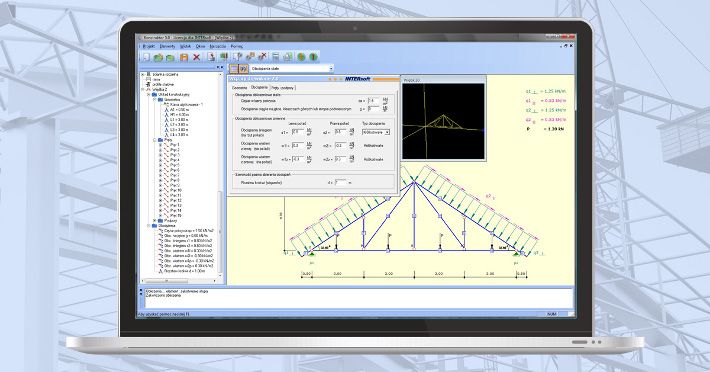Image resolution: width=710 pixels, height=372 pixels.
Task: Click the s1 snow load input field
Action: pos(297,132)
